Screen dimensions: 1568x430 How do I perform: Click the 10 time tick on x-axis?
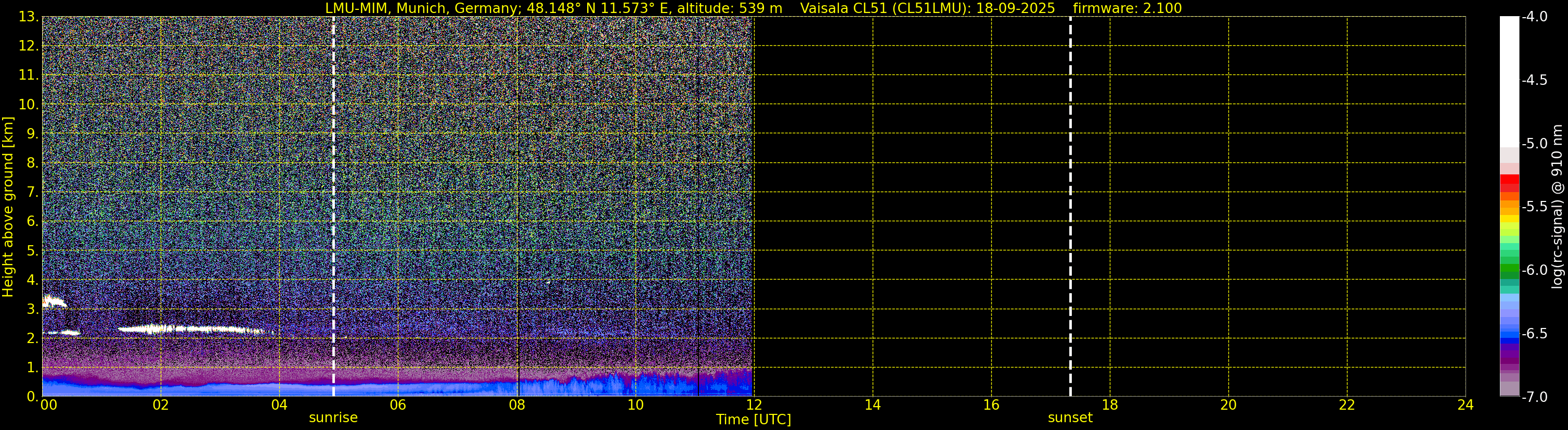pos(636,405)
